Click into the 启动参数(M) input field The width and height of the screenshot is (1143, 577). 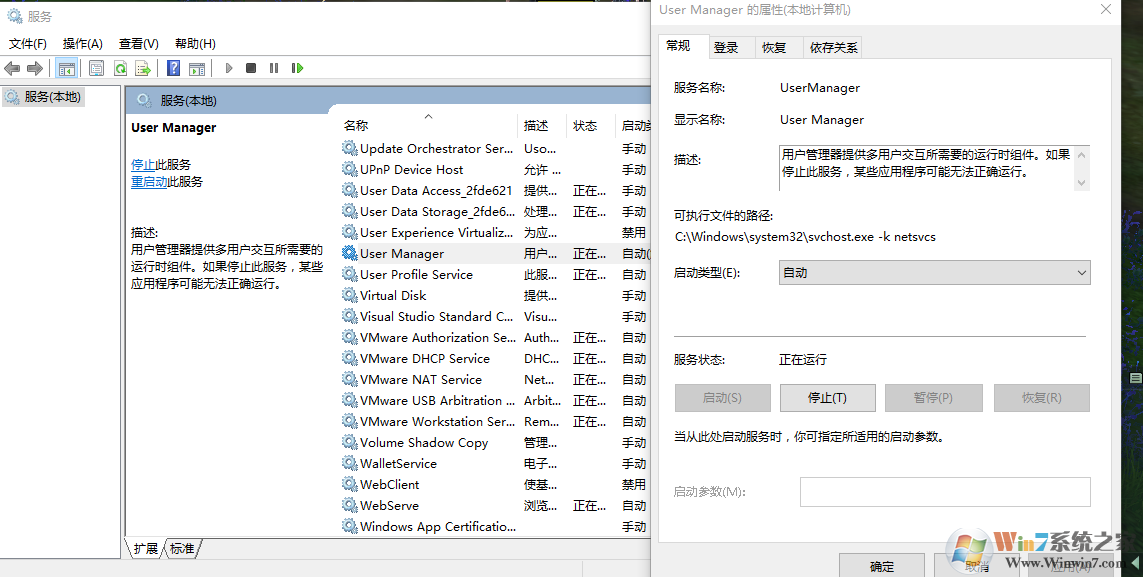coord(945,492)
